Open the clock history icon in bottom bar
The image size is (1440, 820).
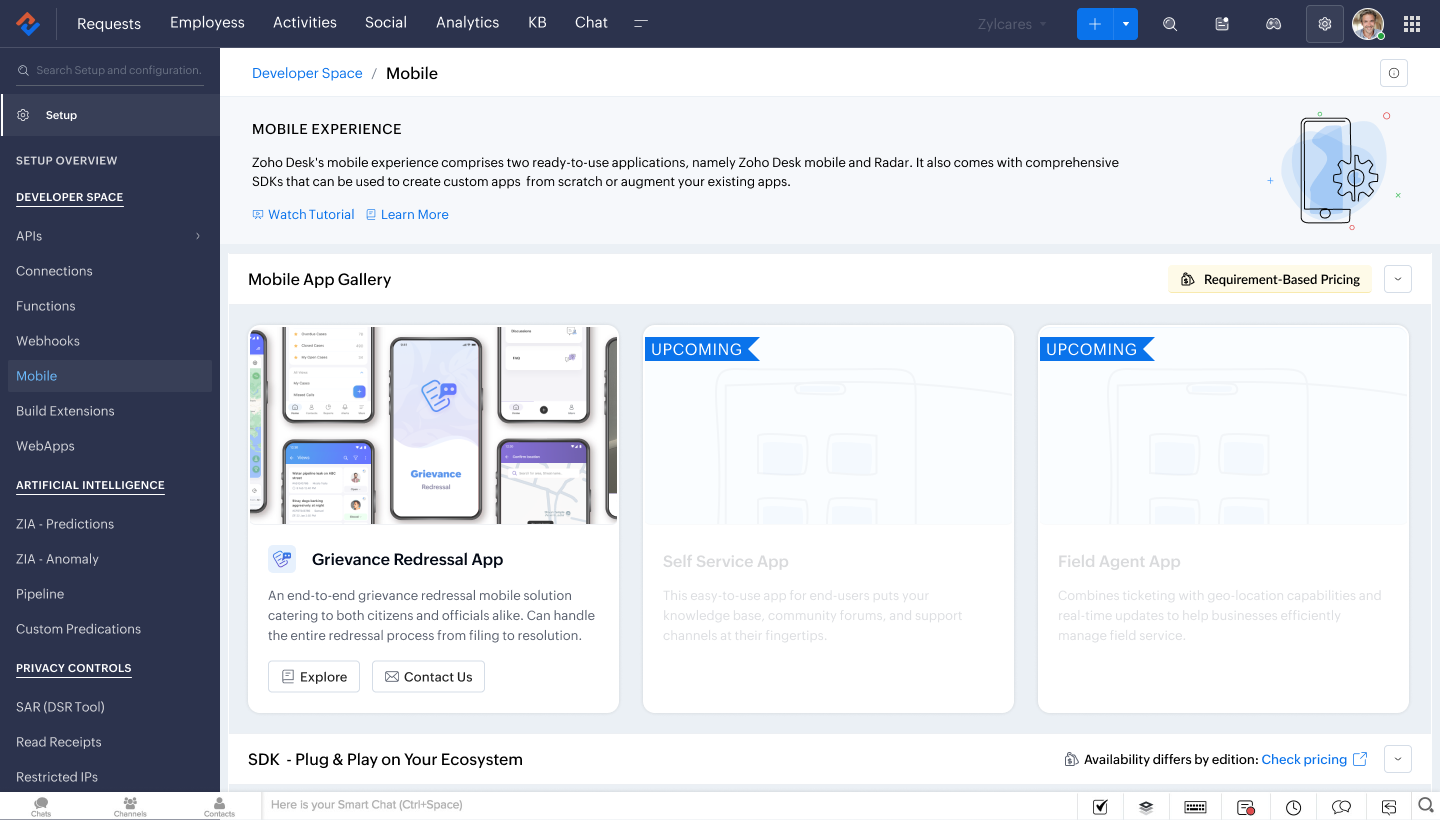pyautogui.click(x=1294, y=807)
